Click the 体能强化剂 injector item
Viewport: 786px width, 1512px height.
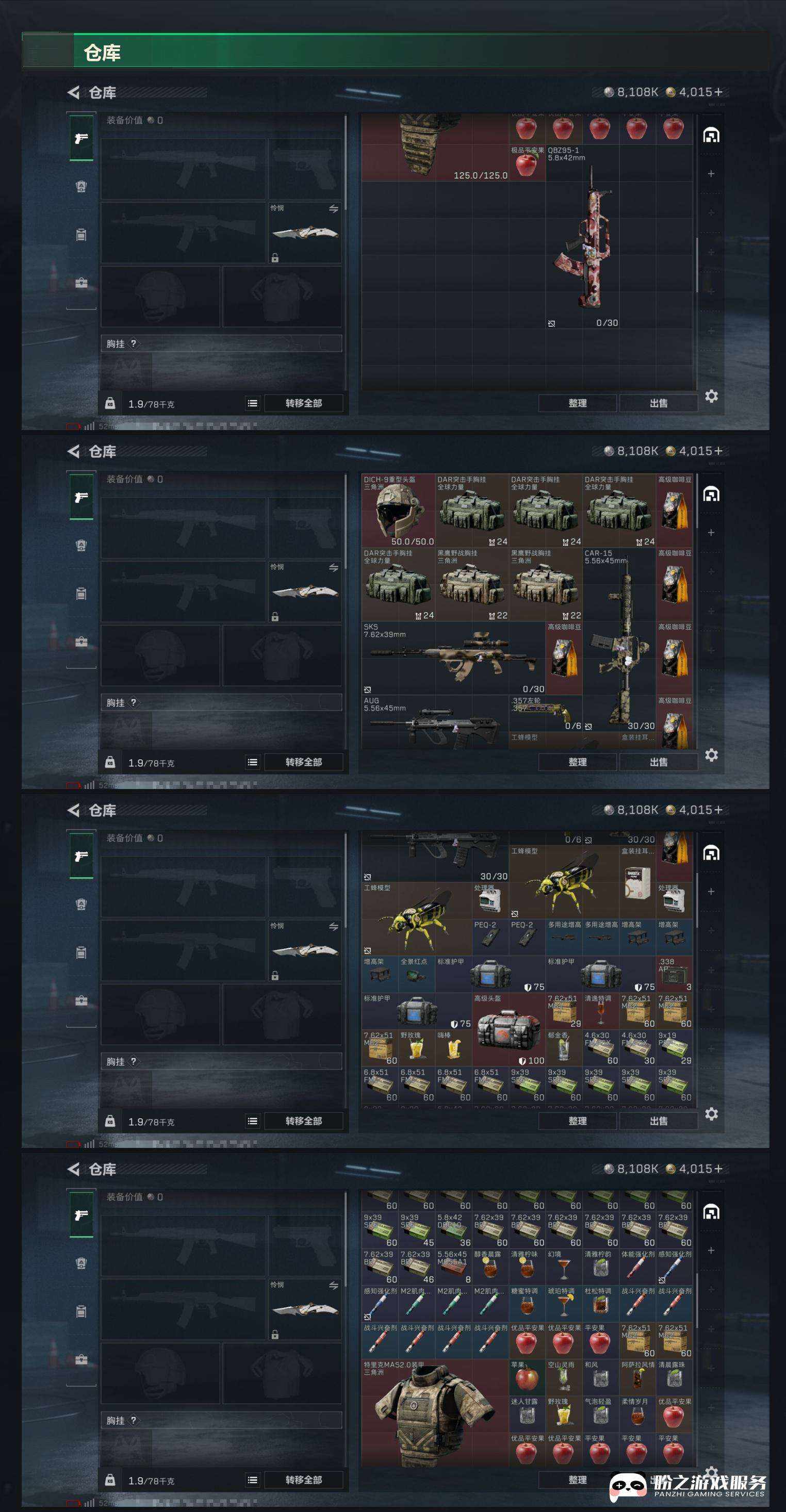[x=637, y=1267]
